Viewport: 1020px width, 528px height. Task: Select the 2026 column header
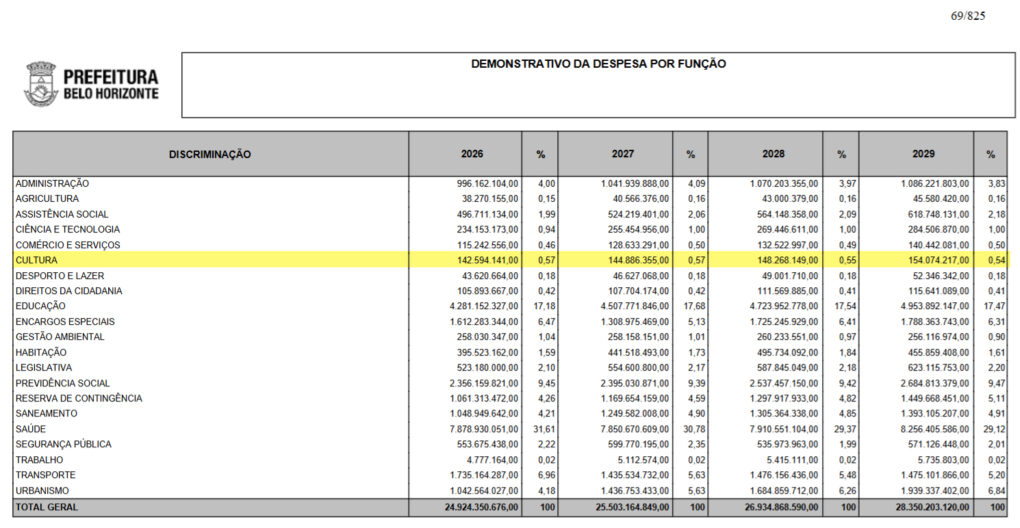click(x=472, y=155)
